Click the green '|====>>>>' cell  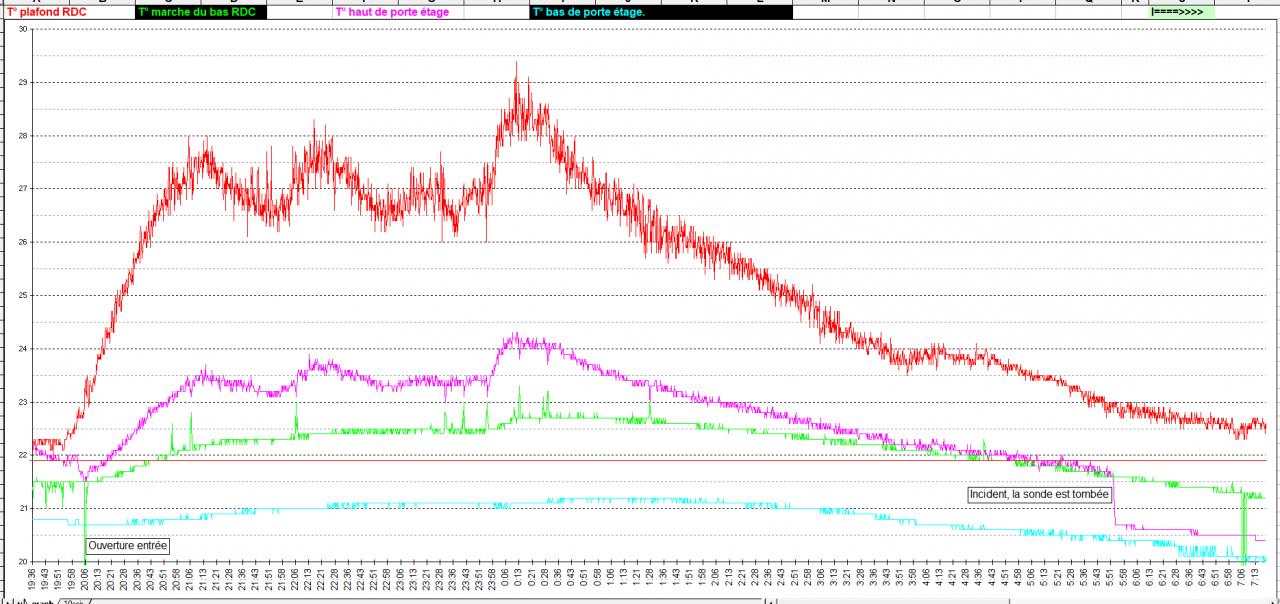pos(1181,12)
